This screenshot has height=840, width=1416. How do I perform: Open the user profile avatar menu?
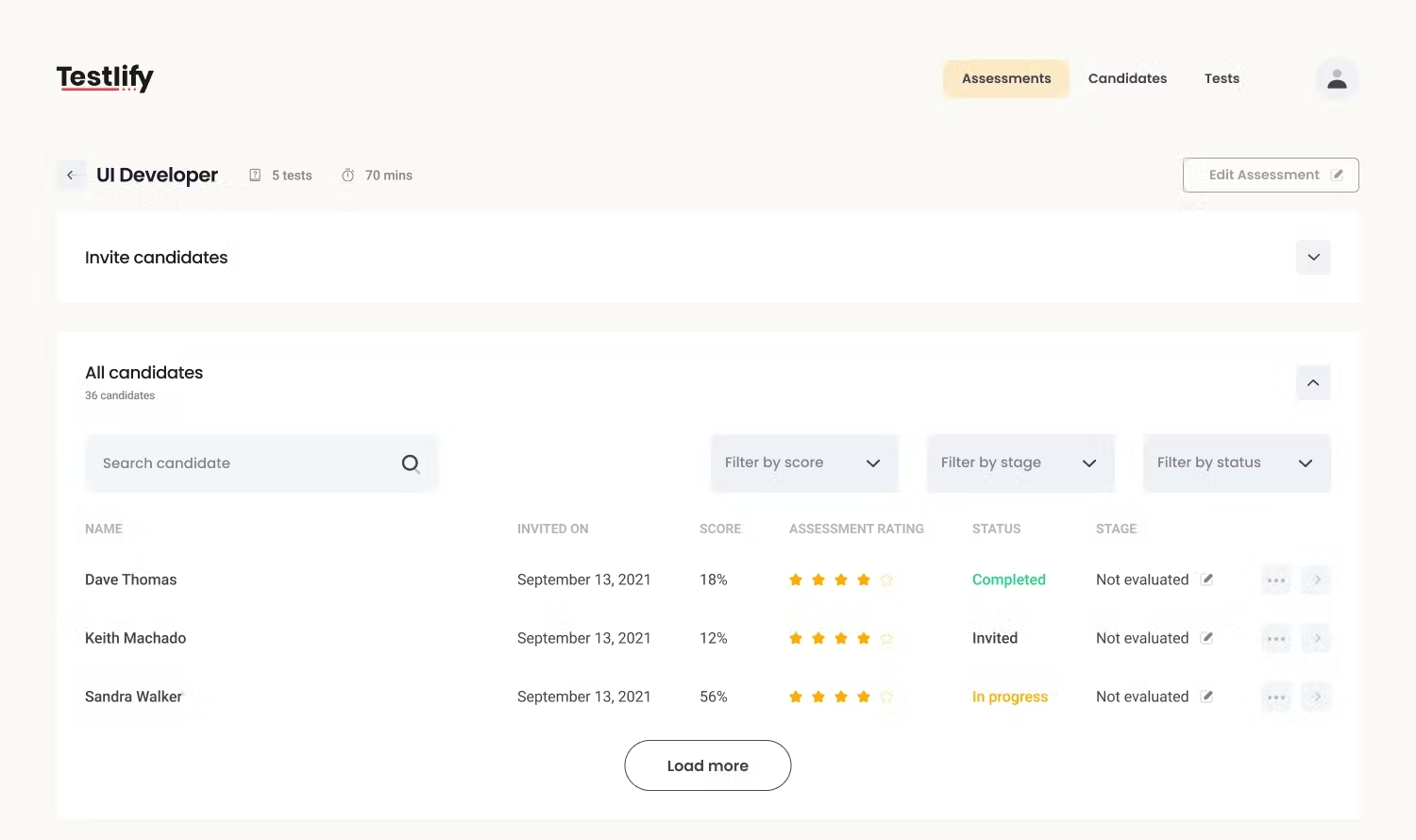point(1337,79)
